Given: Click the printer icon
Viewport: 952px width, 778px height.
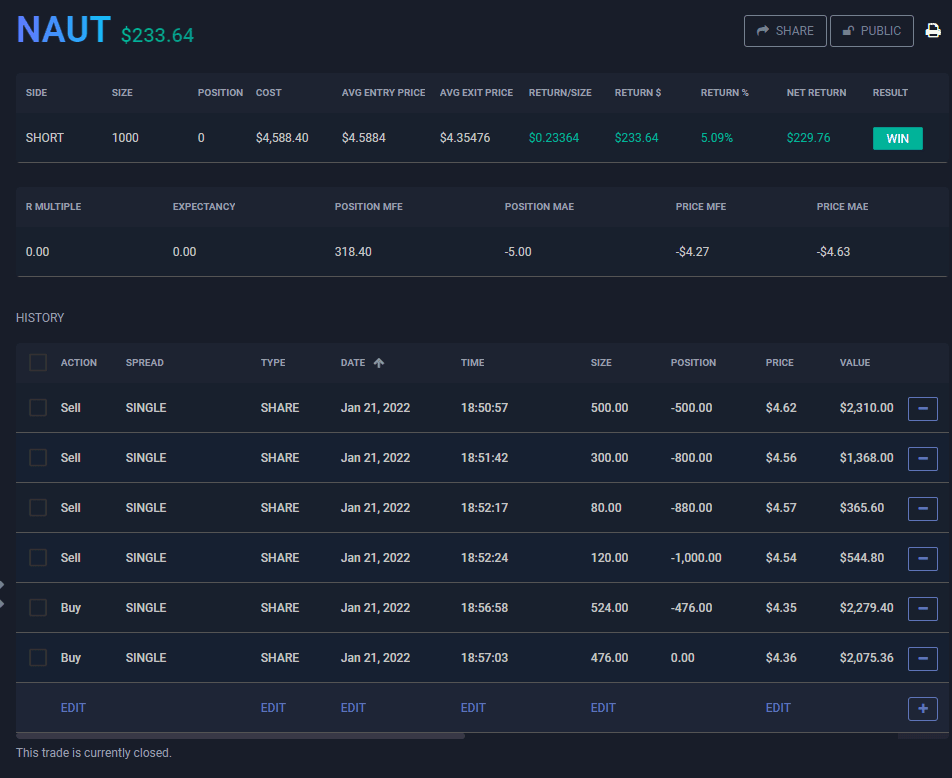Looking at the screenshot, I should tap(933, 31).
